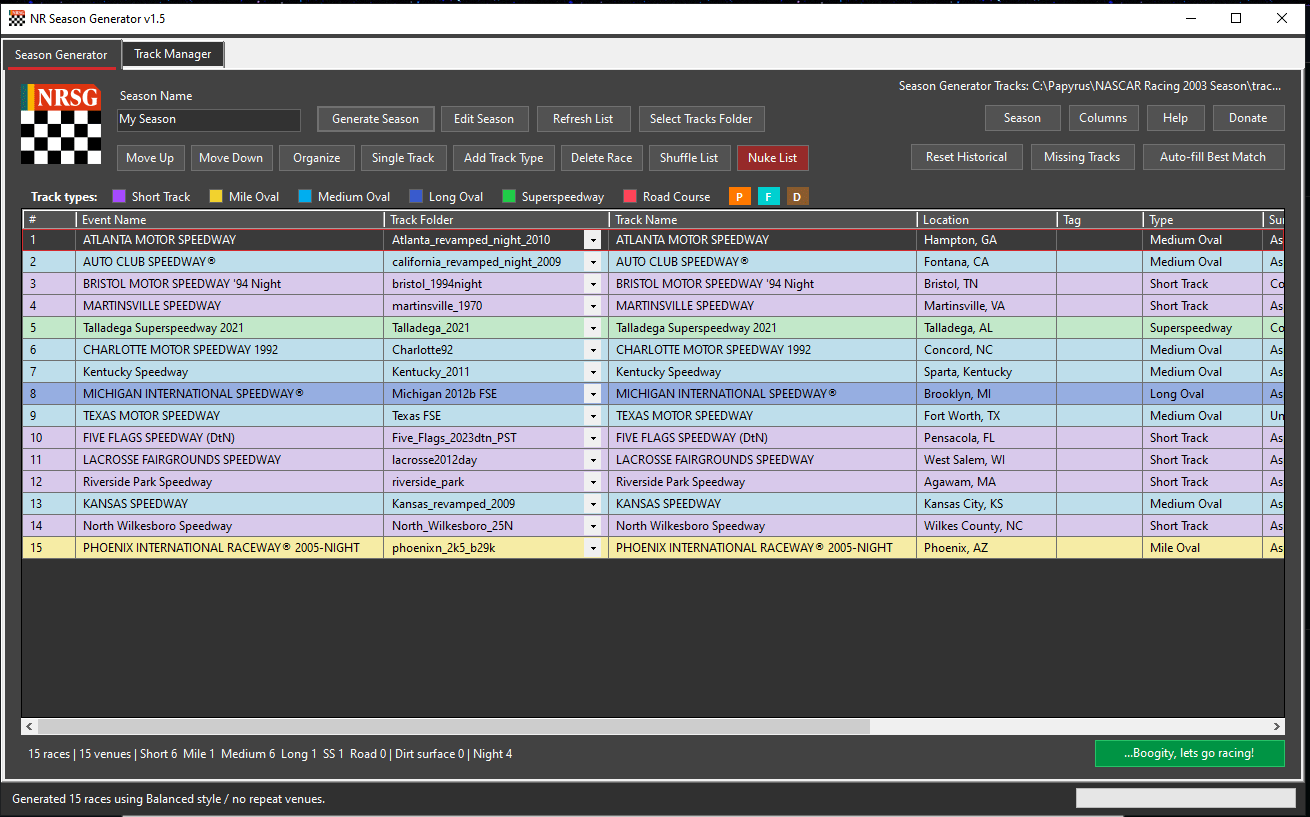1310x817 pixels.
Task: Open the Edit Season button
Action: pyautogui.click(x=484, y=119)
